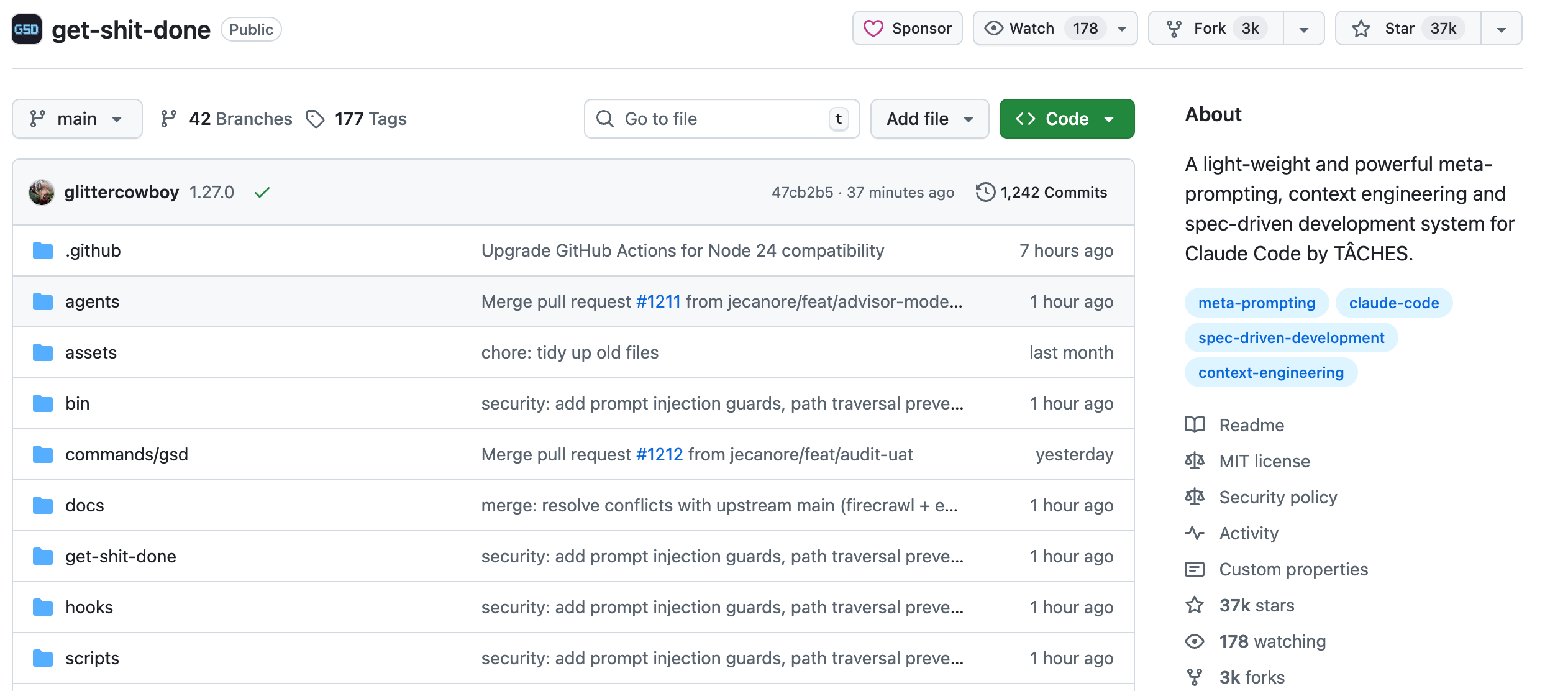
Task: Open commit history via 1,242 Commits
Action: [1042, 193]
